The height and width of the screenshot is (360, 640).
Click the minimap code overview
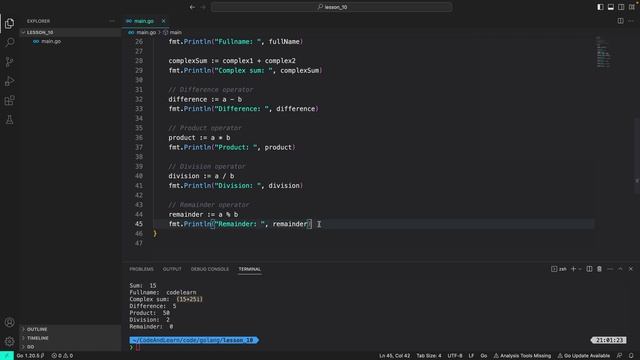click(603, 52)
